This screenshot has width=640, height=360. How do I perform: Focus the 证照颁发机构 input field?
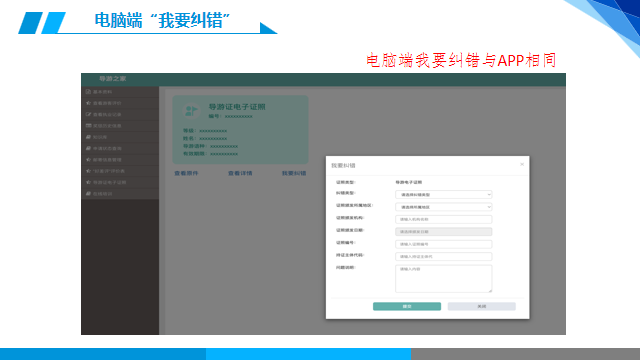point(443,219)
